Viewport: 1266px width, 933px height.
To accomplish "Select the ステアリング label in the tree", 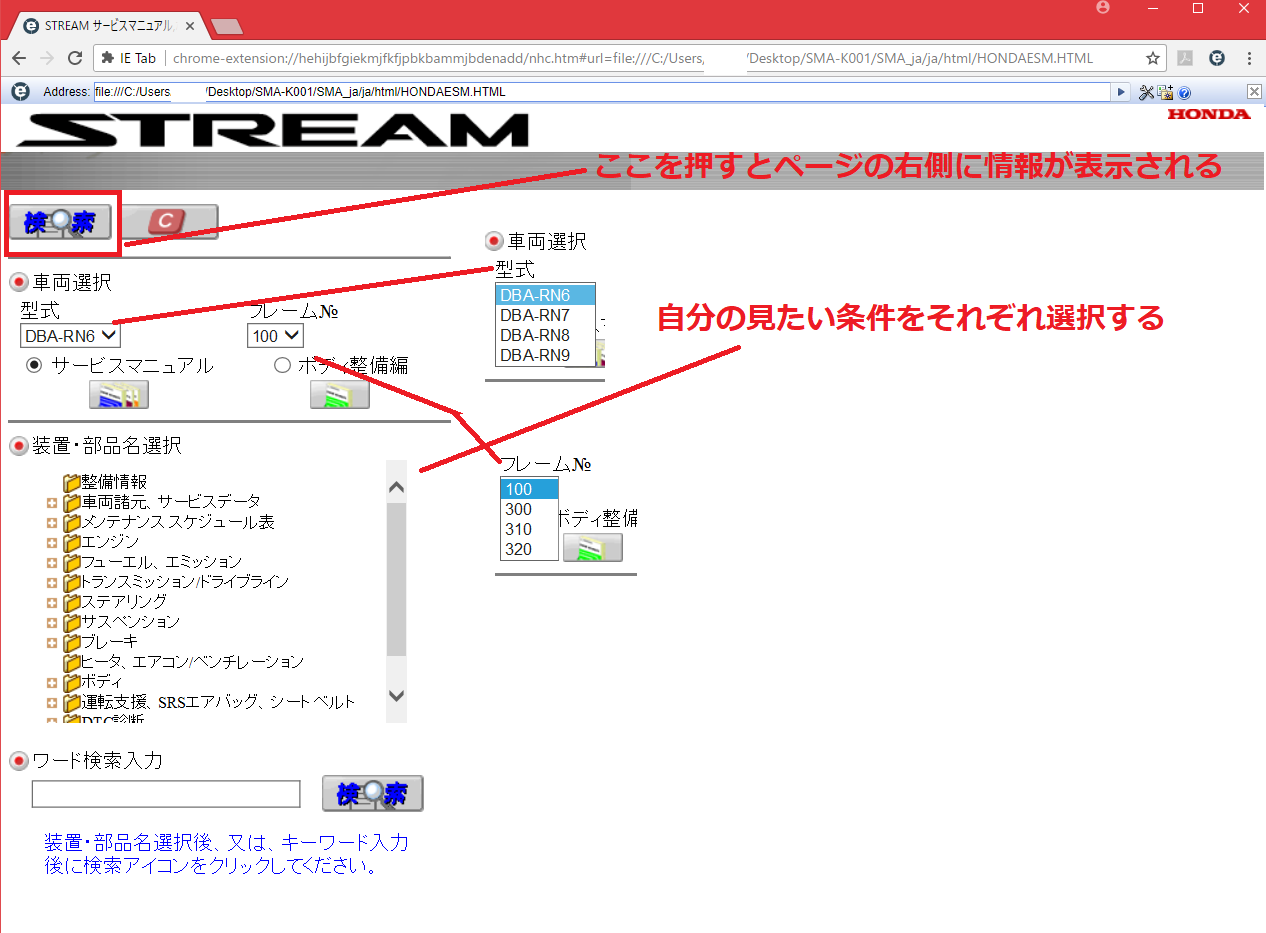I will pyautogui.click(x=124, y=602).
